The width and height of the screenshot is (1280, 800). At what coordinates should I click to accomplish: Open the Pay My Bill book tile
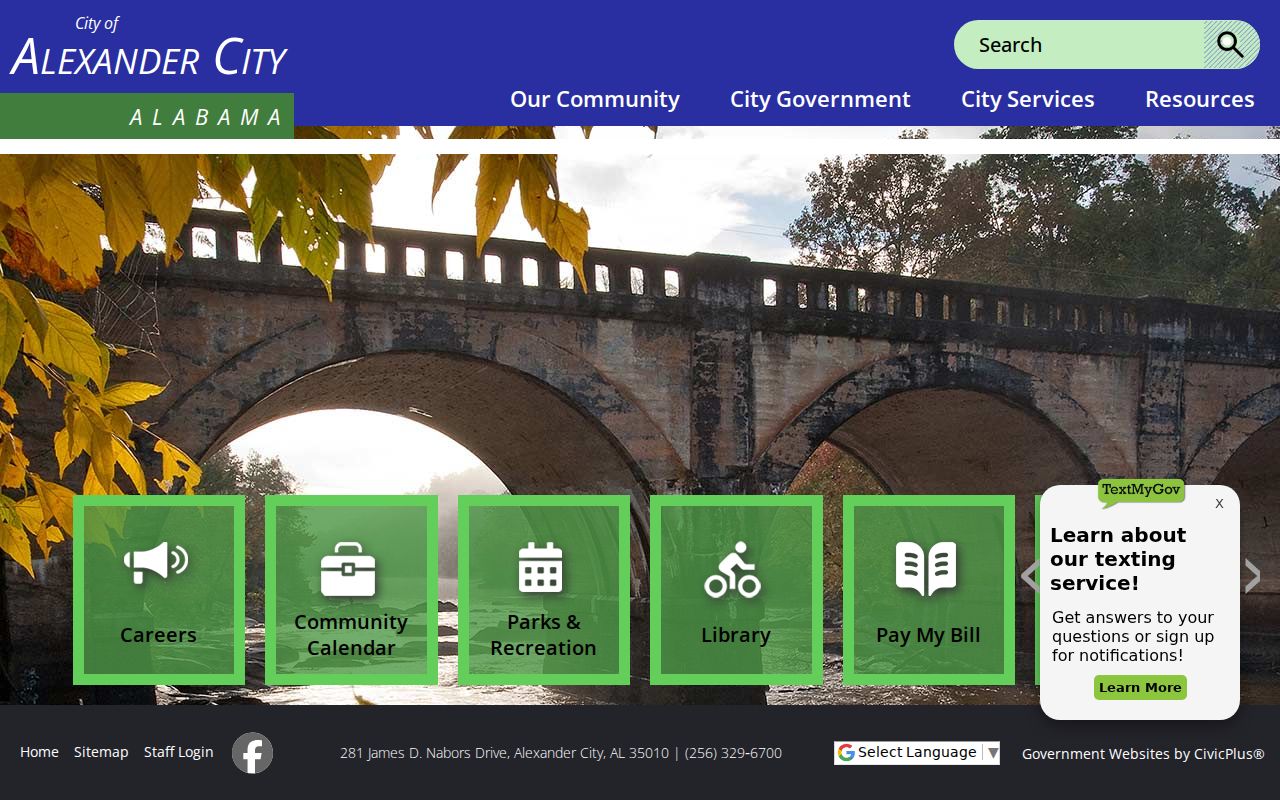[929, 590]
